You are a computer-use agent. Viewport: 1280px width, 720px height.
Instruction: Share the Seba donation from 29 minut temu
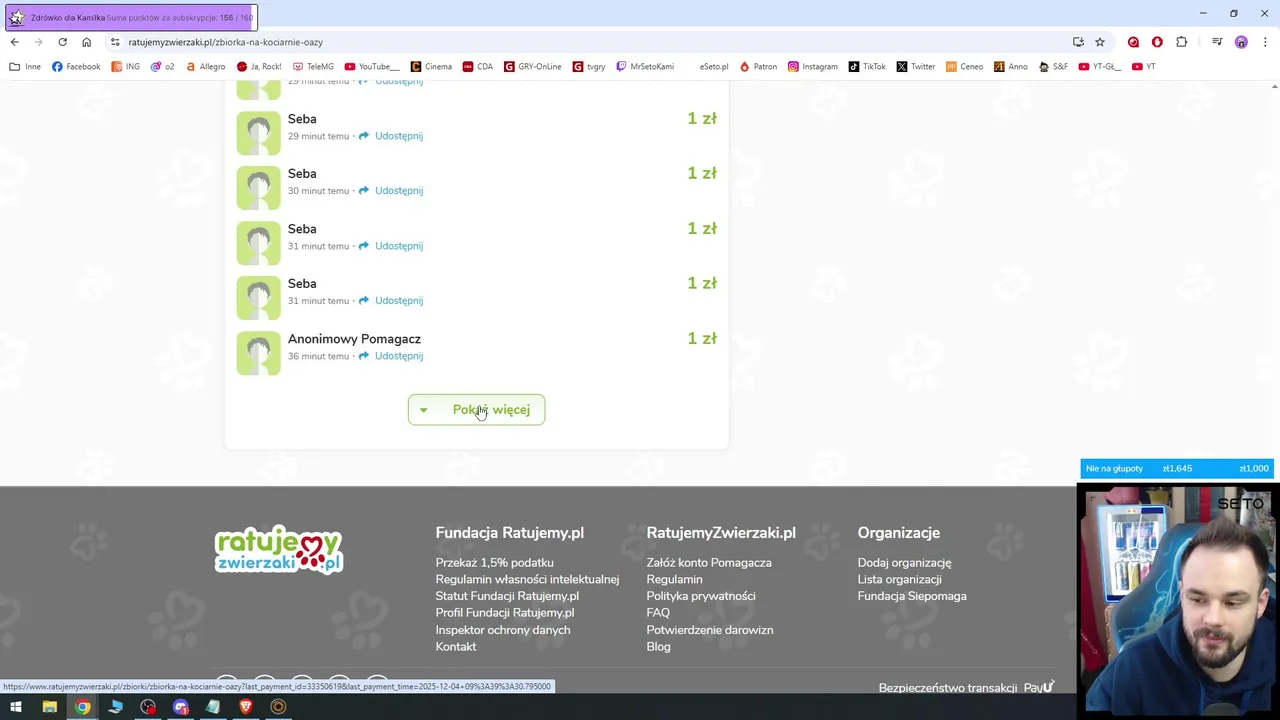tap(391, 136)
